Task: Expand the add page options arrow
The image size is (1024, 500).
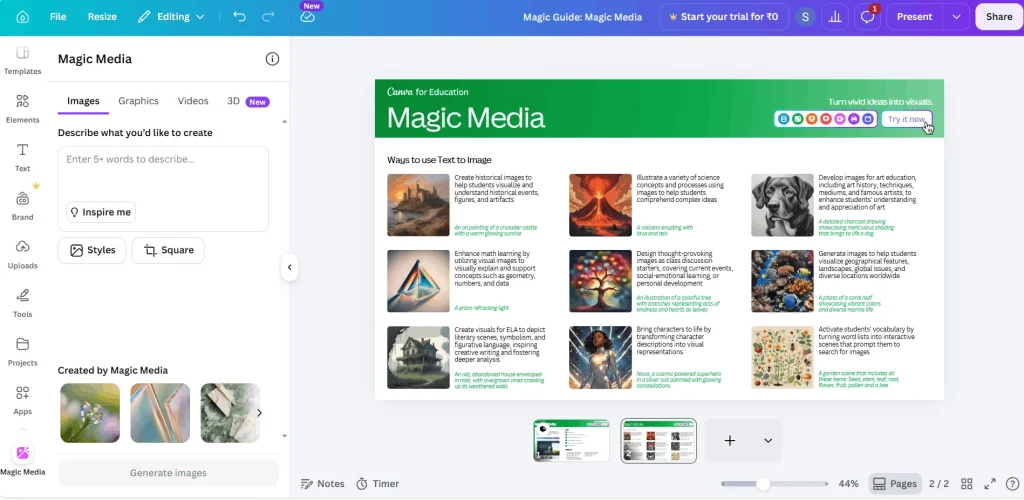Action: pos(768,441)
